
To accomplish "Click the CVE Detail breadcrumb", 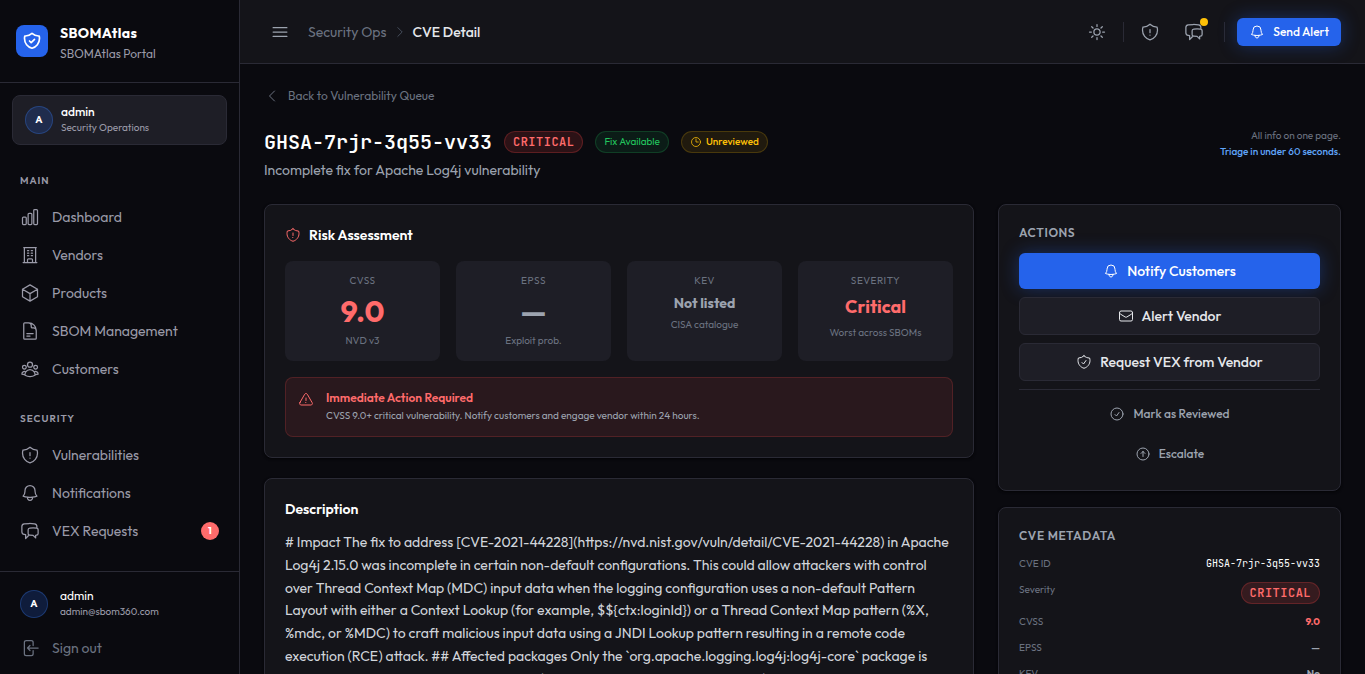I will click(446, 32).
